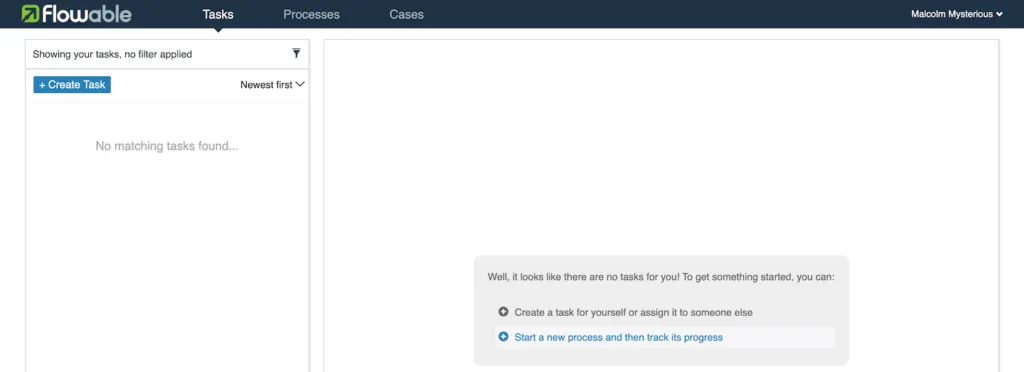Click the blue plus icon beside Start a new process
This screenshot has width=1024, height=372.
[503, 337]
